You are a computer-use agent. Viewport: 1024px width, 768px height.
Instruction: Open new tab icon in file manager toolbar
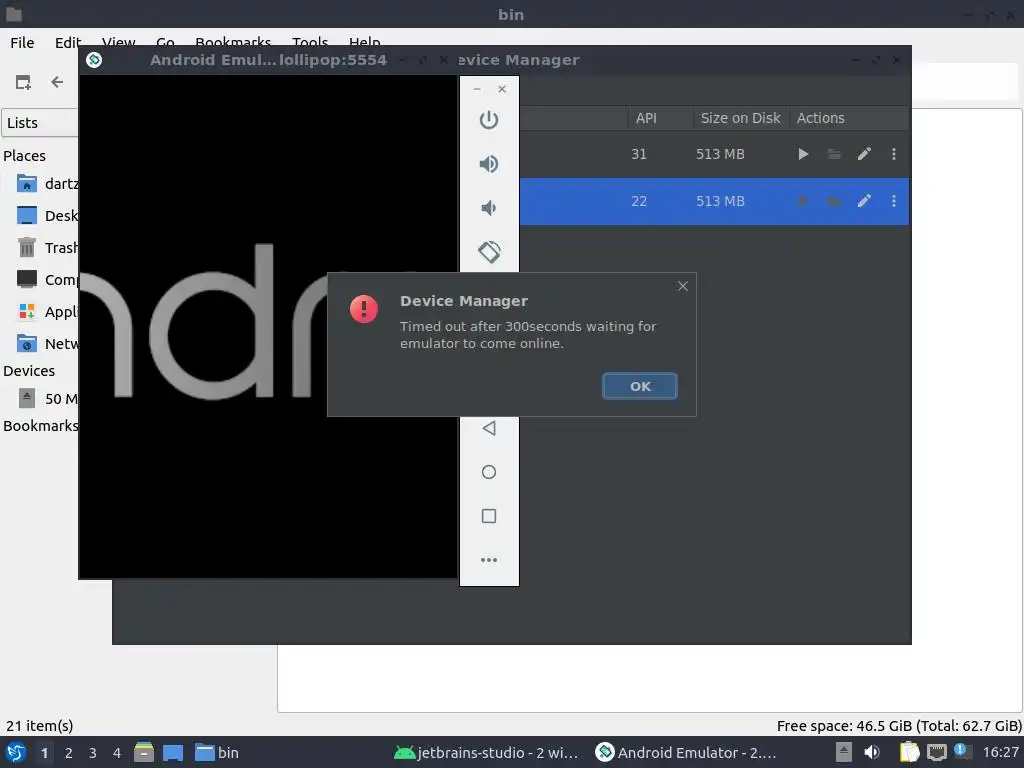coord(24,82)
